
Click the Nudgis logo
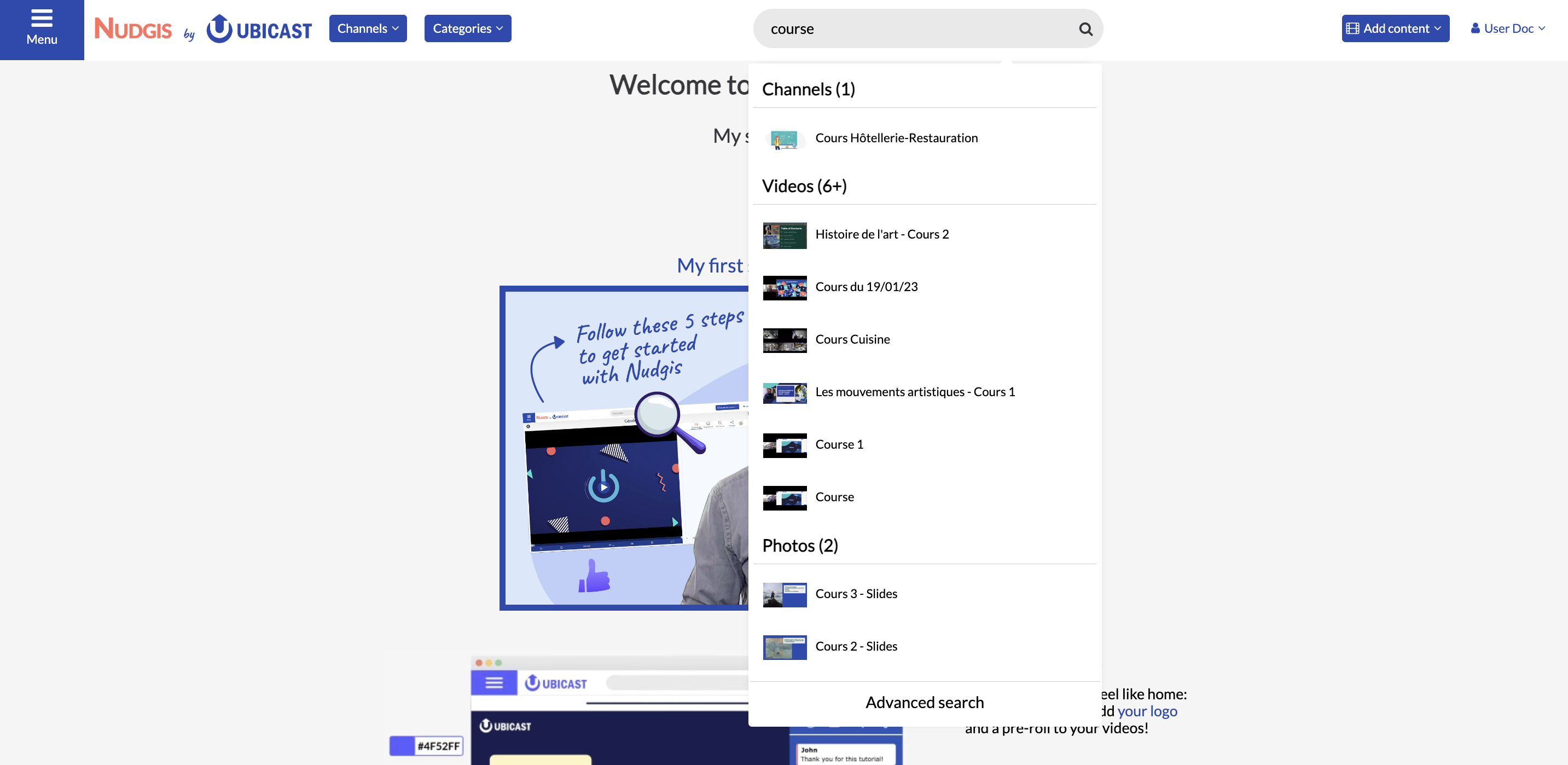point(133,28)
